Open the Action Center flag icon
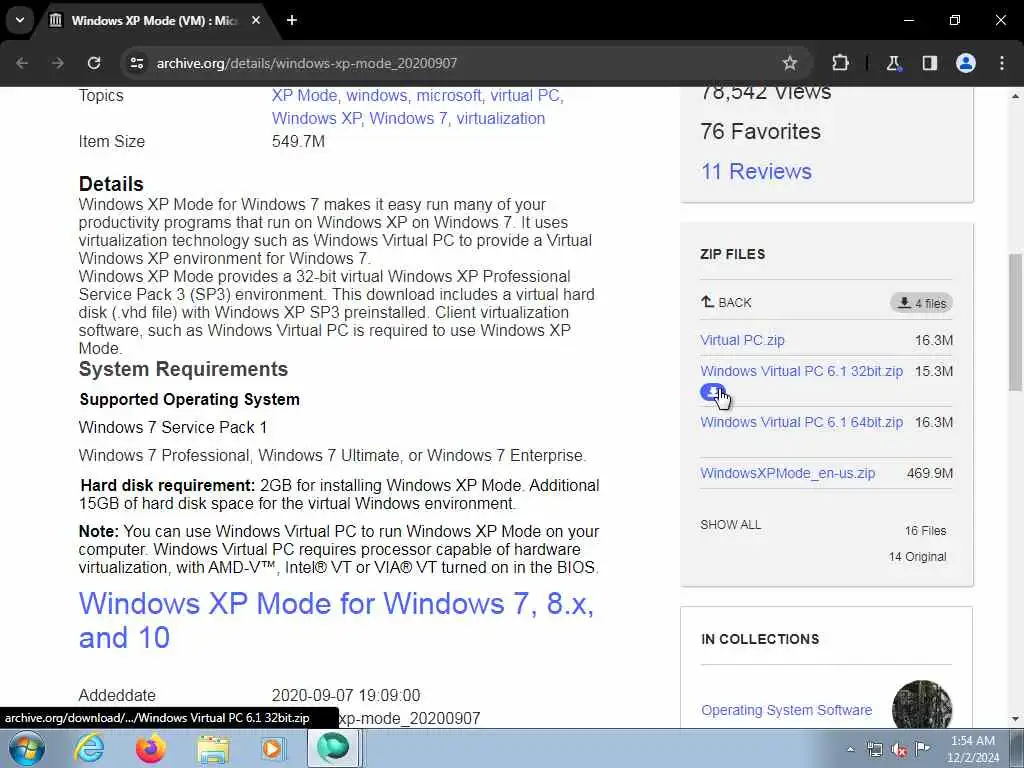 tap(922, 749)
